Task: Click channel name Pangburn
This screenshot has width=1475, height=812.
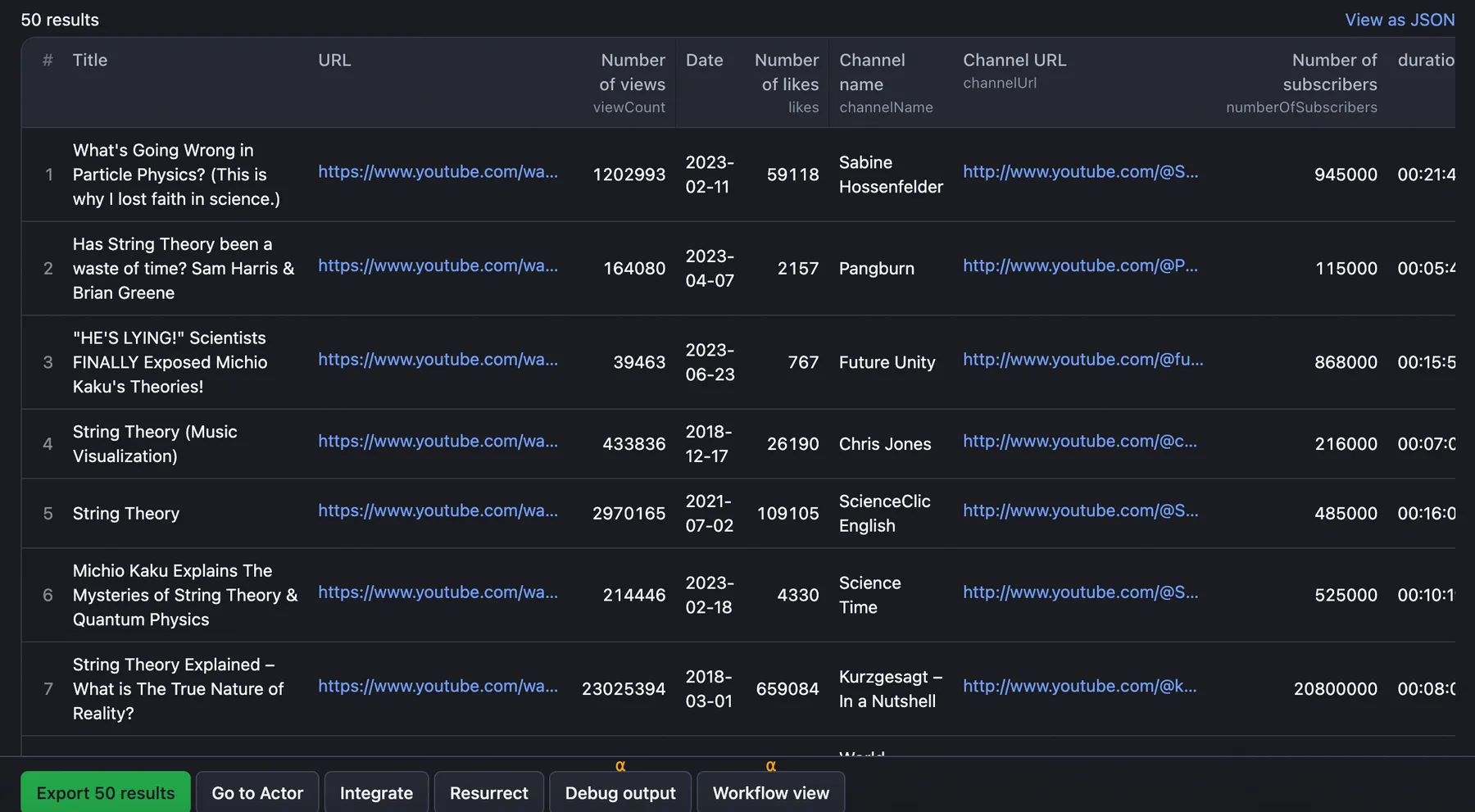Action: pos(877,269)
